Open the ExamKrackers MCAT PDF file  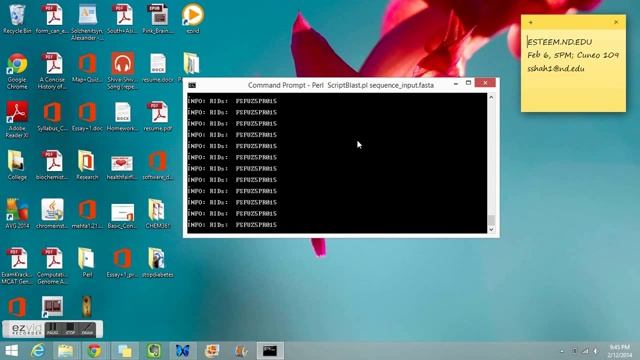[x=17, y=266]
